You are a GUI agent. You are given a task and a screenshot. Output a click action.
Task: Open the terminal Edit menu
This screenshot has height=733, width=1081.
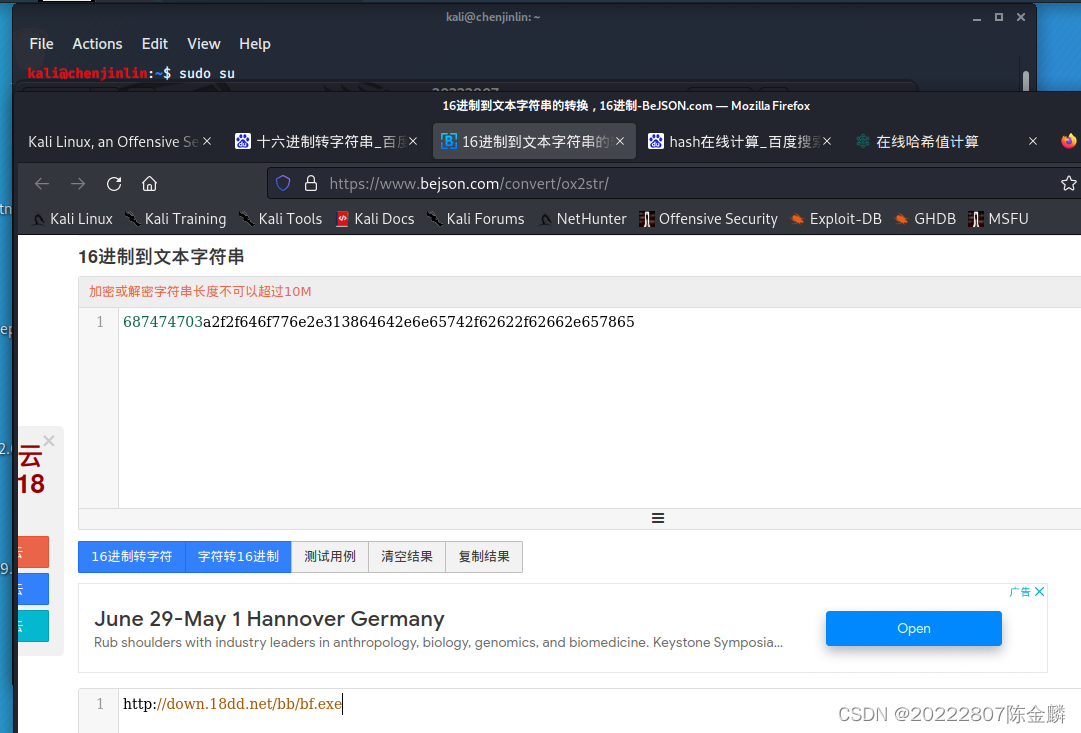coord(154,43)
